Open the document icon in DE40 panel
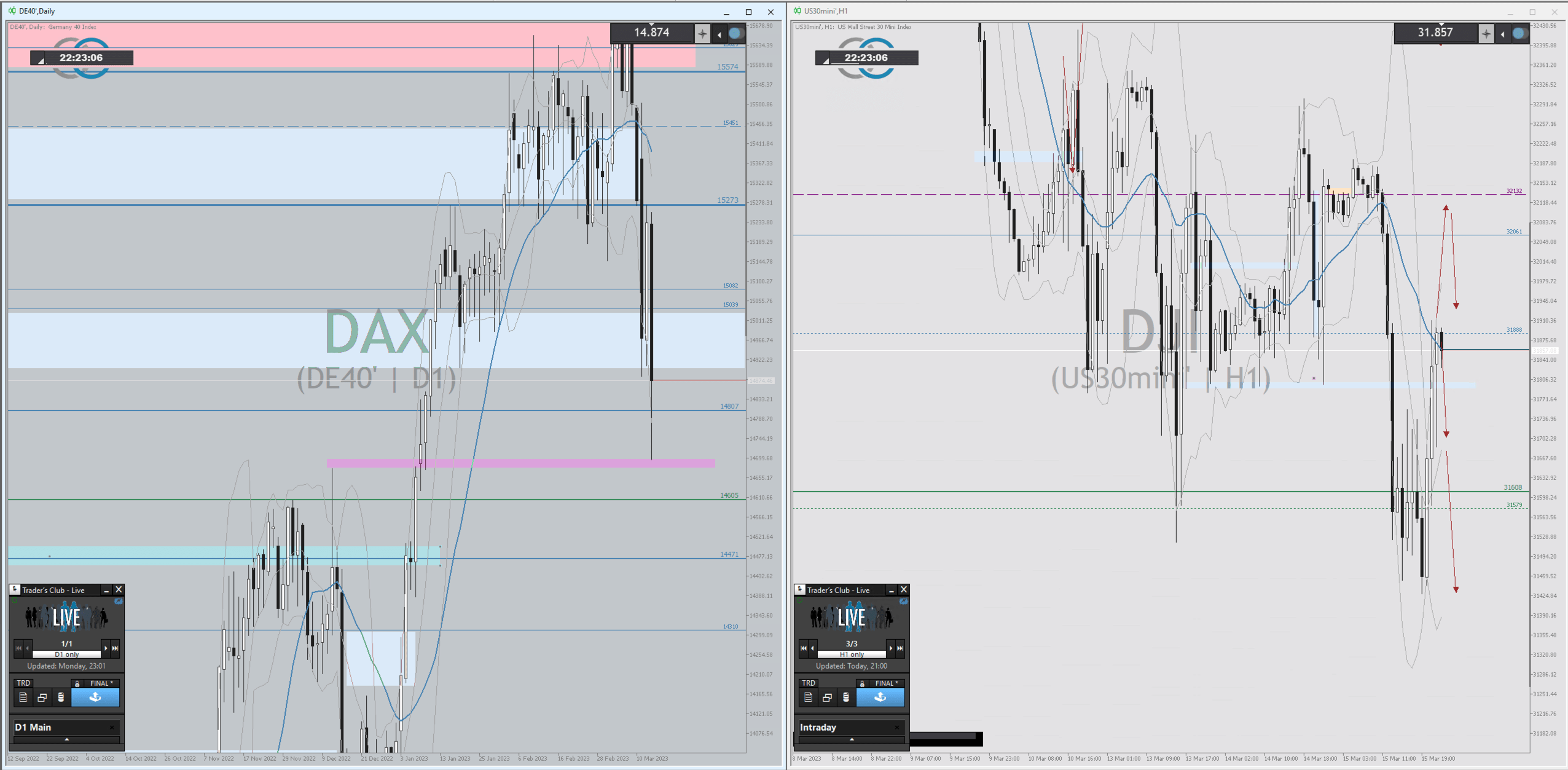Screen dimensions: 1568x770 (x=23, y=697)
